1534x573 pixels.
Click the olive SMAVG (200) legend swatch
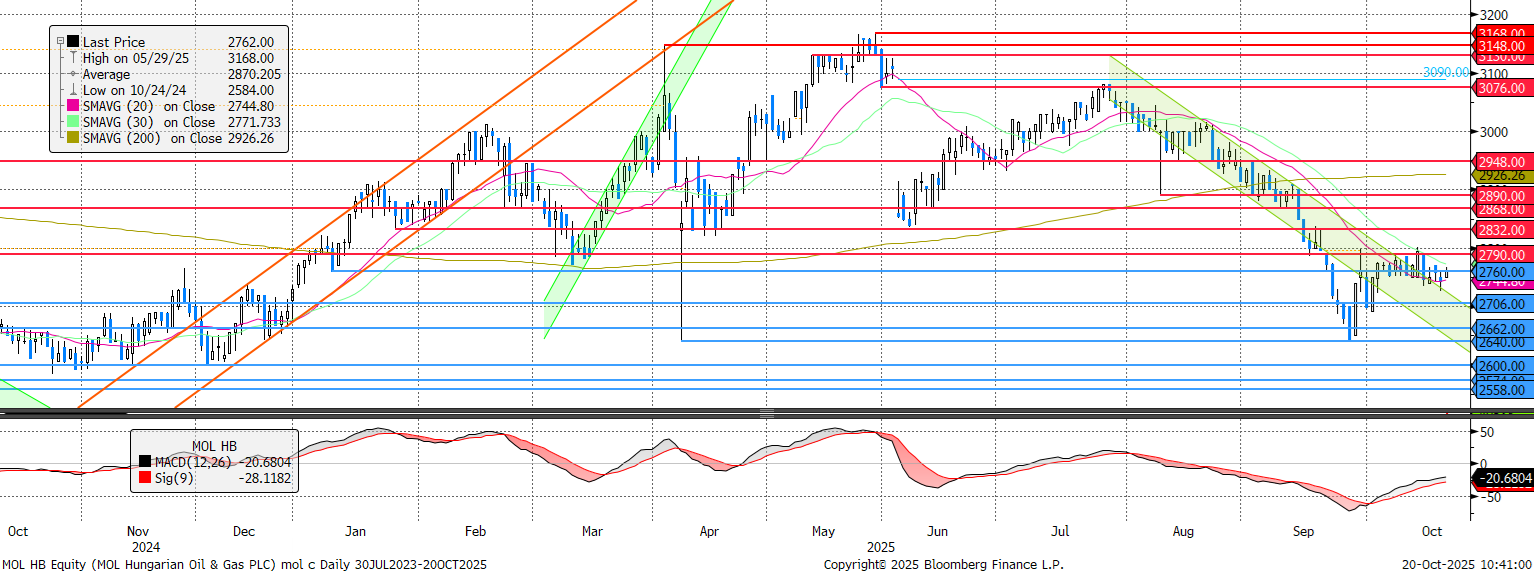coord(72,137)
